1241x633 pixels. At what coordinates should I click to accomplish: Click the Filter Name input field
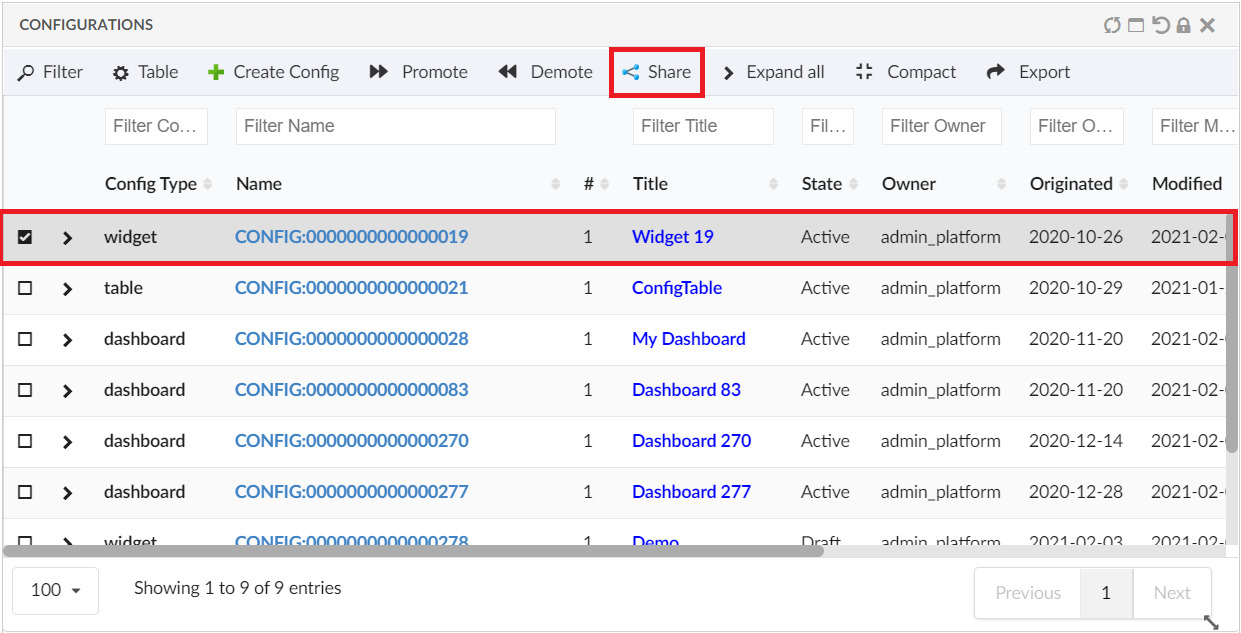tap(395, 126)
